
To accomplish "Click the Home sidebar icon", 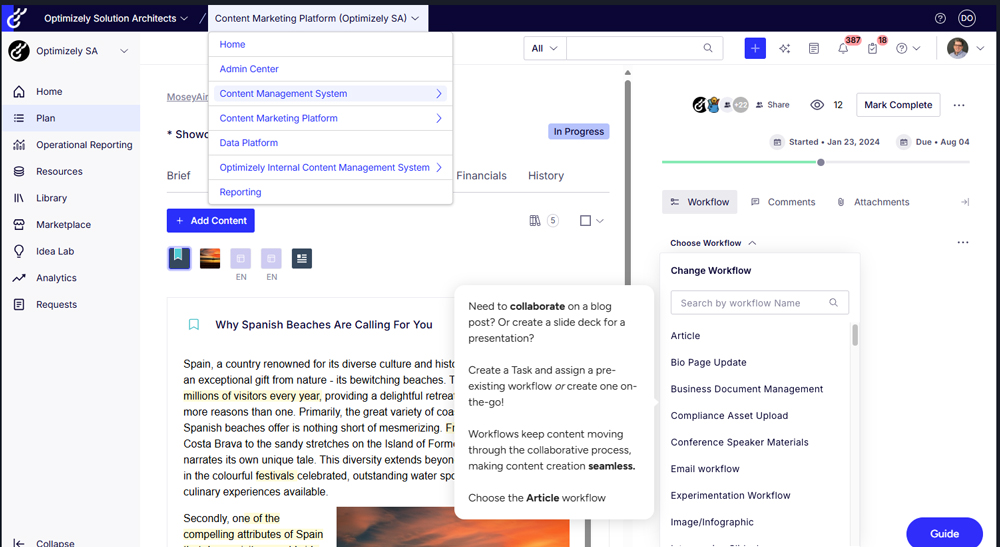I will coord(19,92).
